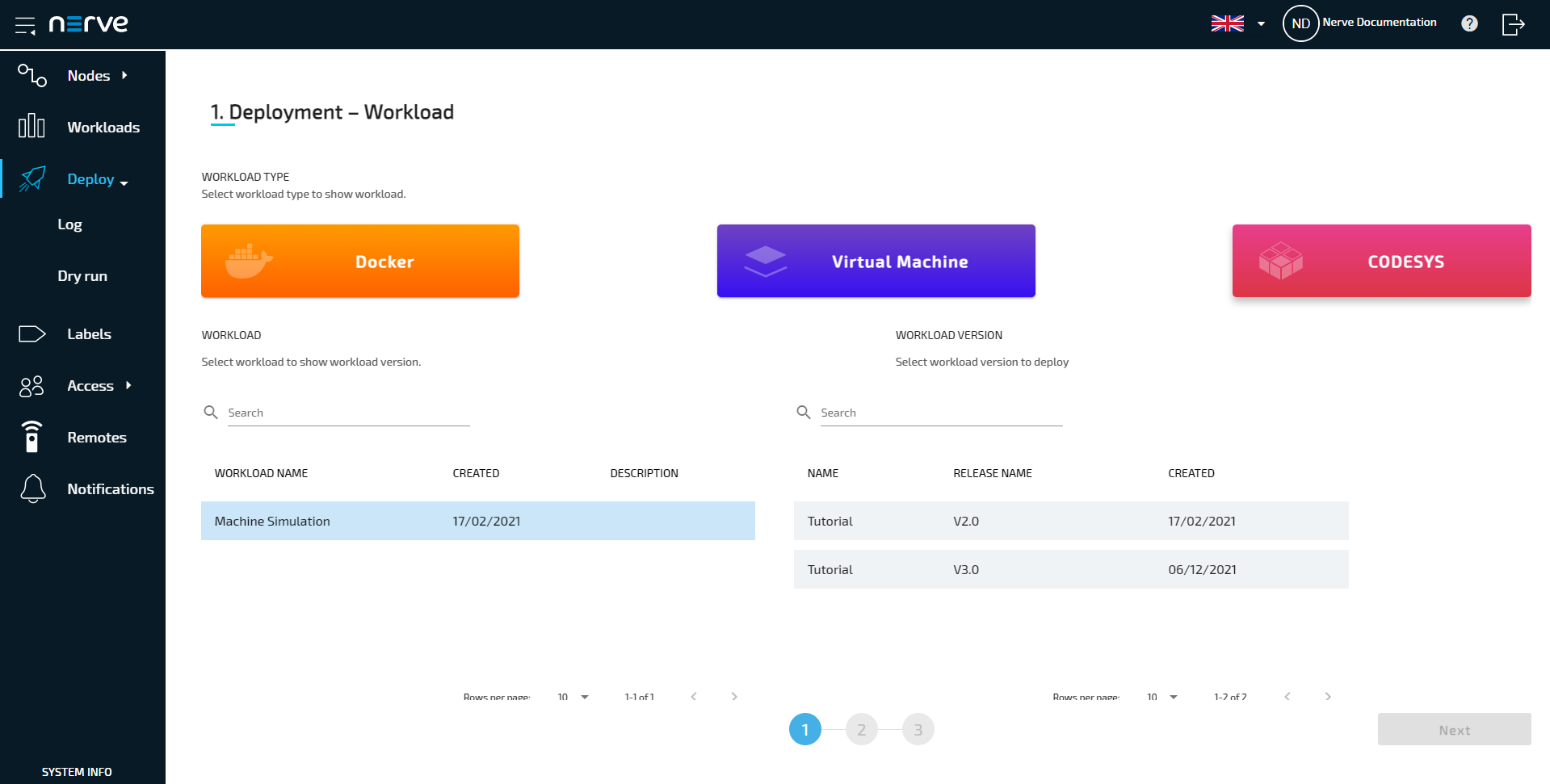Choose the Virtual Machine workload type
The height and width of the screenshot is (784, 1550).
pyautogui.click(x=876, y=261)
